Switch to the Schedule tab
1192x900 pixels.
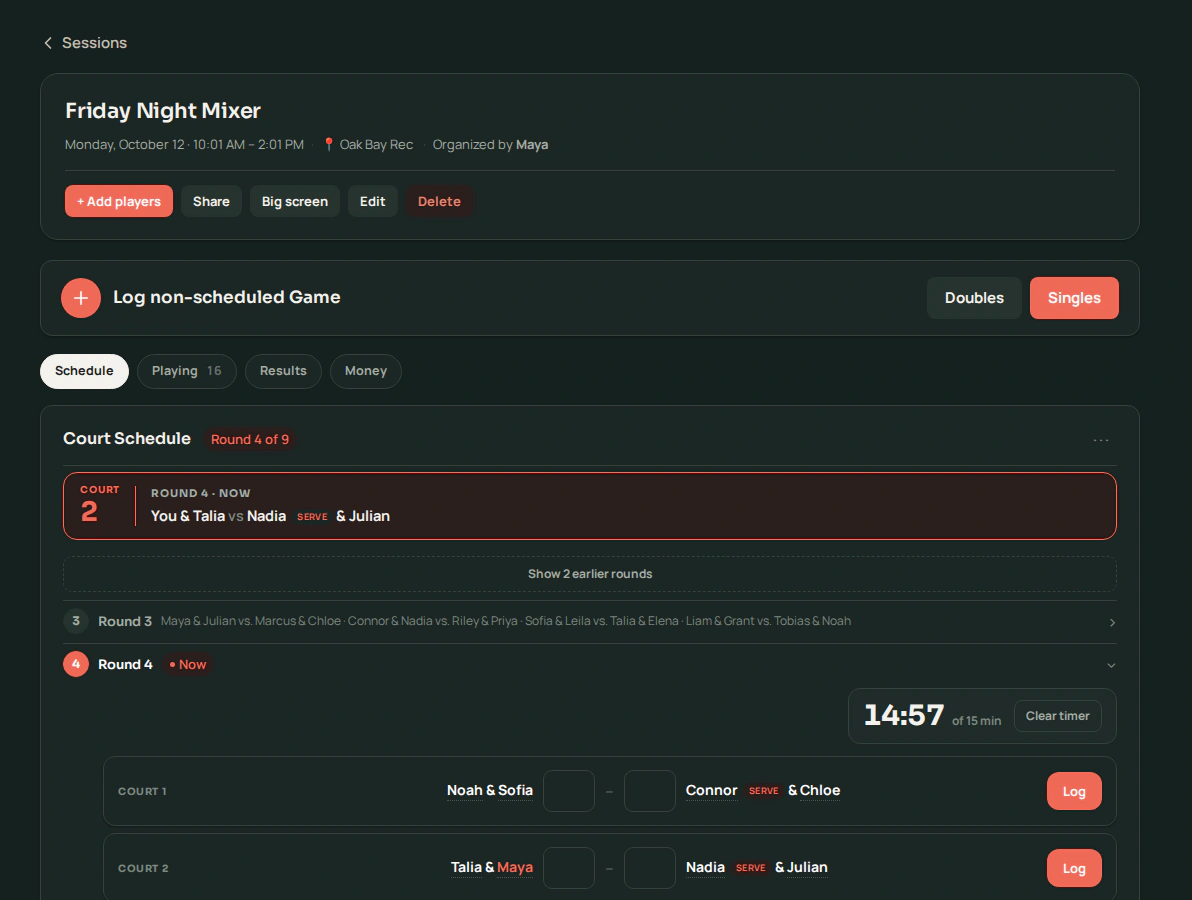coord(84,371)
